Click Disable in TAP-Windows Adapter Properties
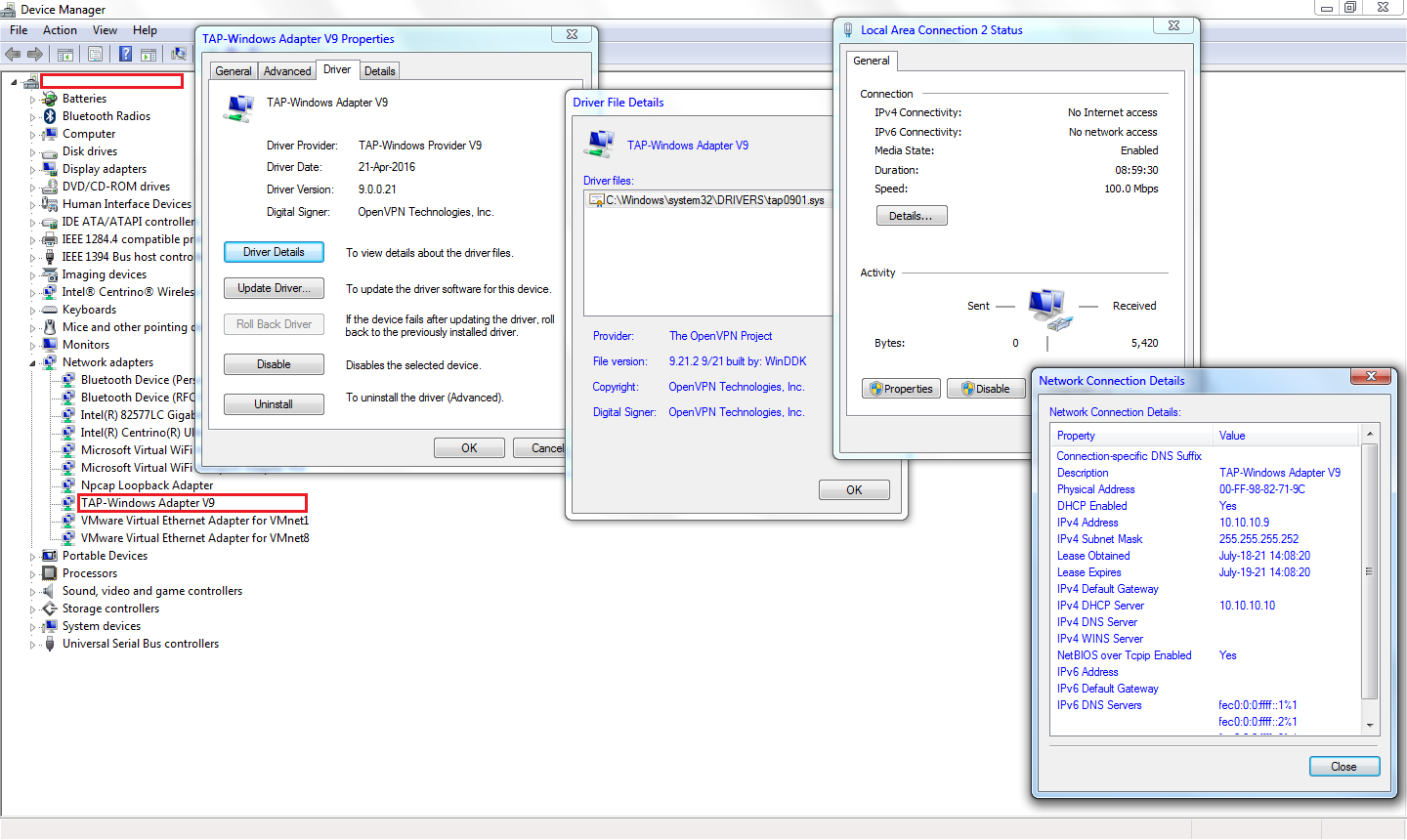1407x840 pixels. coord(274,364)
